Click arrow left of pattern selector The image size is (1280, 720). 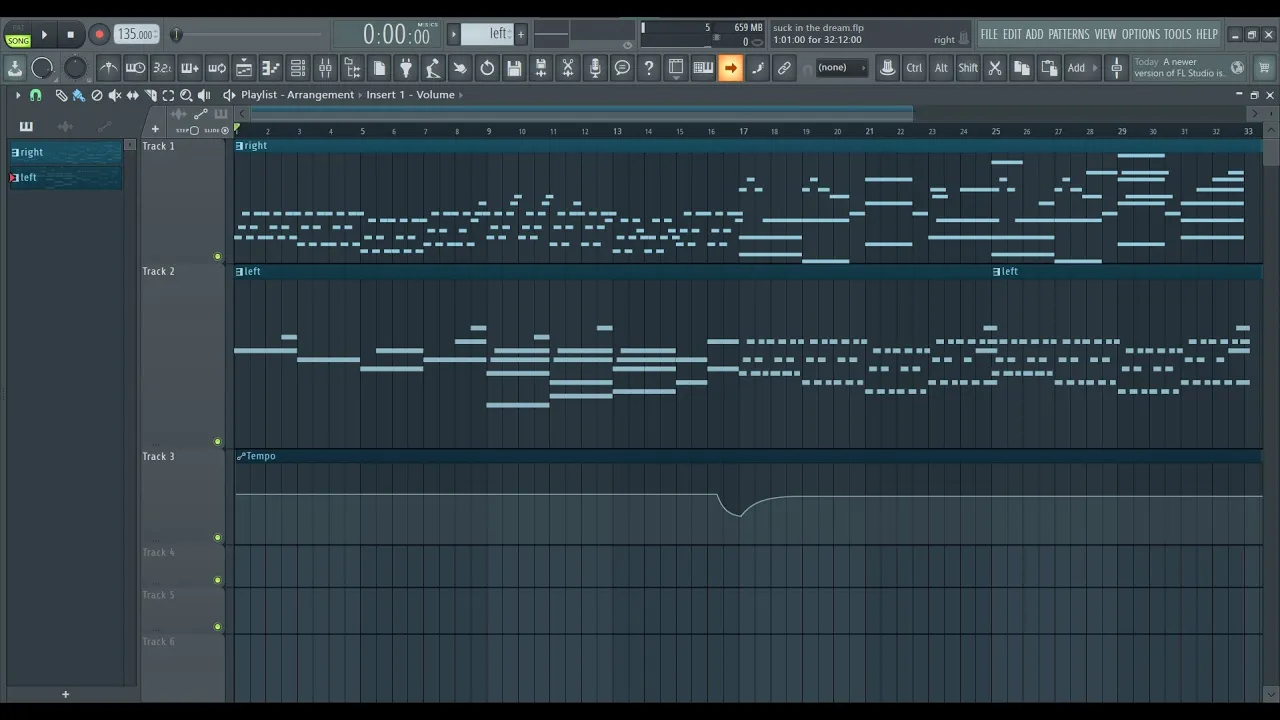click(453, 34)
